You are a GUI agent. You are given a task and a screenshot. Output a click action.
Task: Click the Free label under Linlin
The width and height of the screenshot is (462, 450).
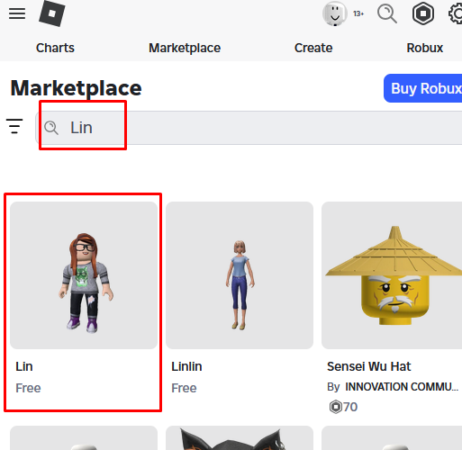coord(184,388)
